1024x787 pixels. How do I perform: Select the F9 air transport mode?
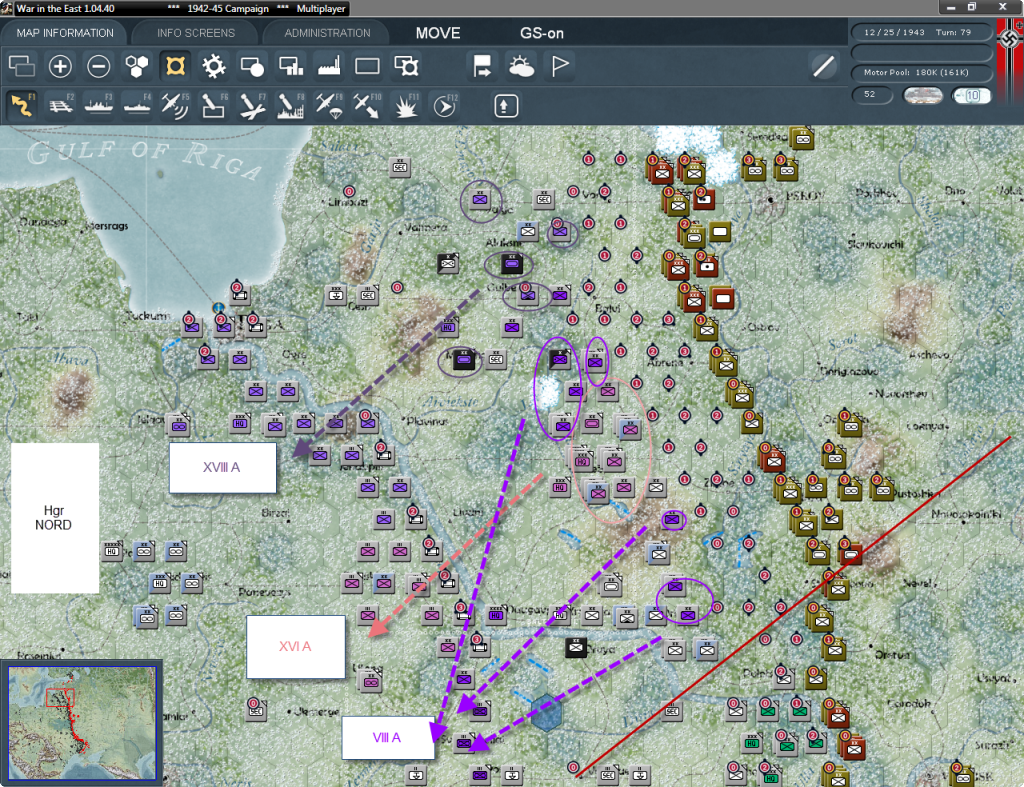click(328, 105)
